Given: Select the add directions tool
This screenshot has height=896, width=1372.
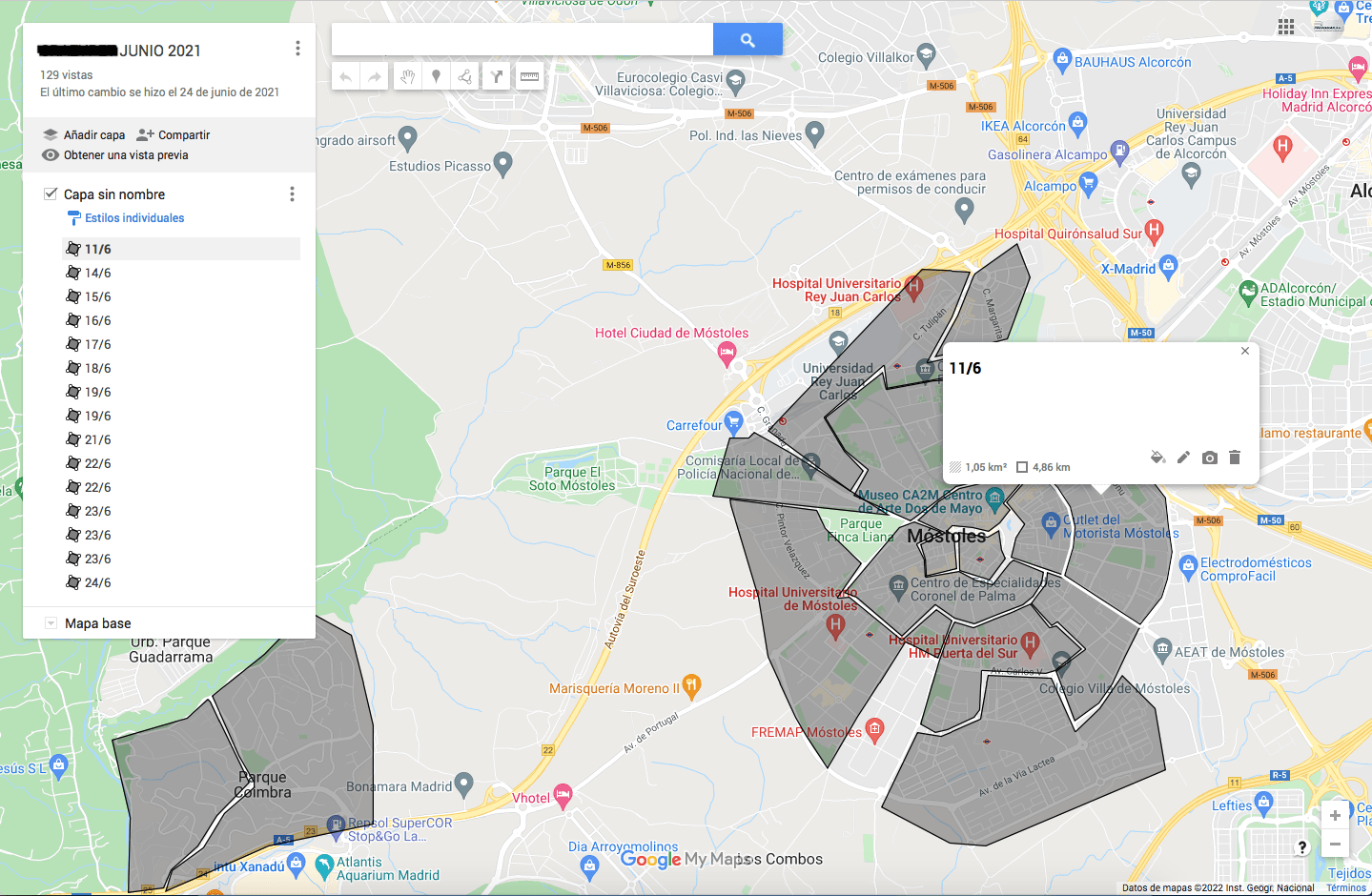Looking at the screenshot, I should [497, 76].
